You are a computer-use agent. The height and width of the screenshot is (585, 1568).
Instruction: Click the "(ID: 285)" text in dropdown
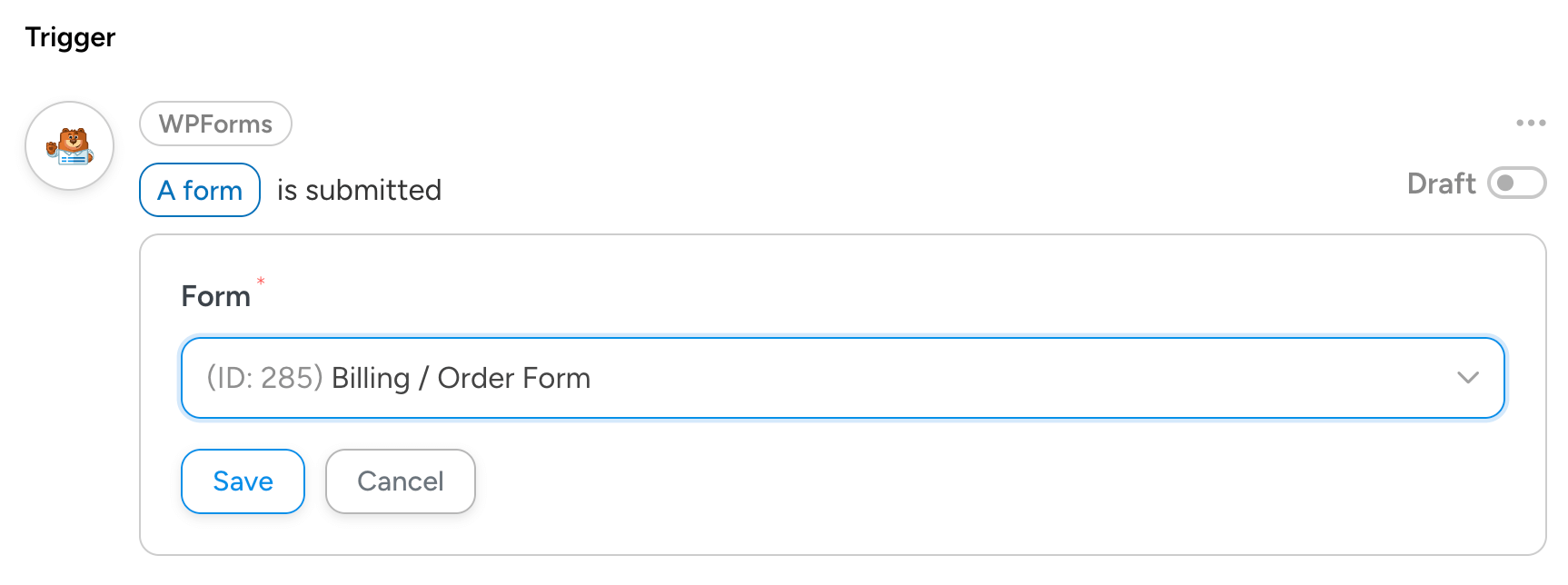(x=264, y=378)
